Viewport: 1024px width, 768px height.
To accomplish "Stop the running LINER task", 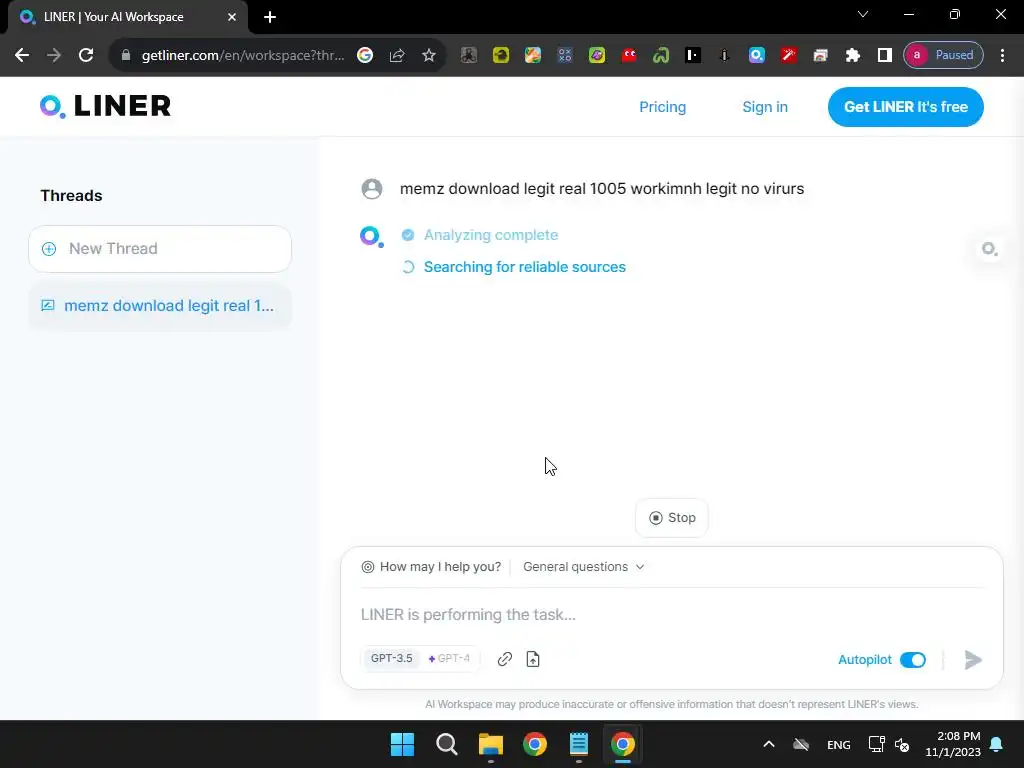I will point(671,518).
